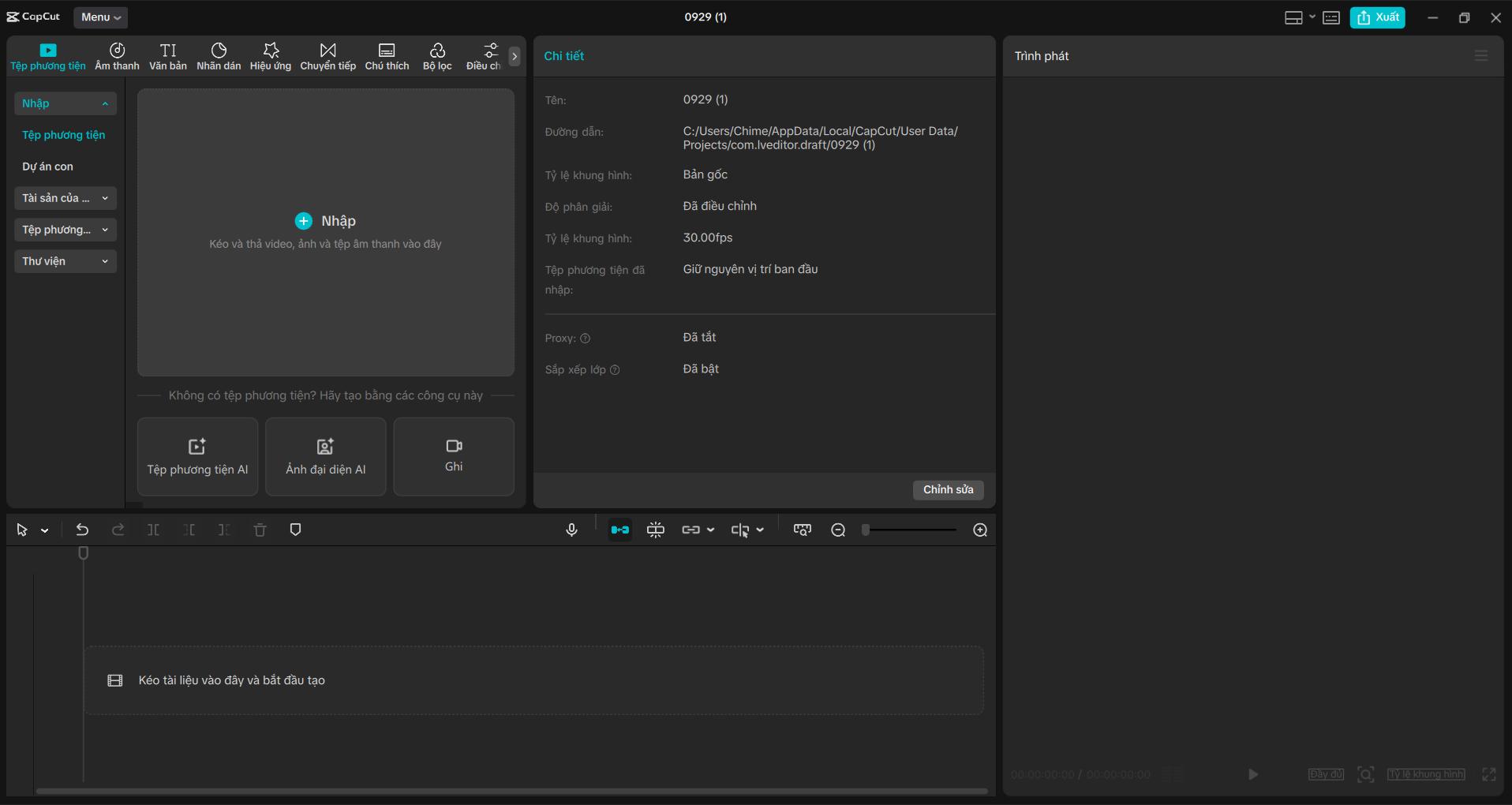Viewport: 1512px width, 805px height.
Task: Open the Chuyển tiếp transitions panel
Action: [x=327, y=56]
